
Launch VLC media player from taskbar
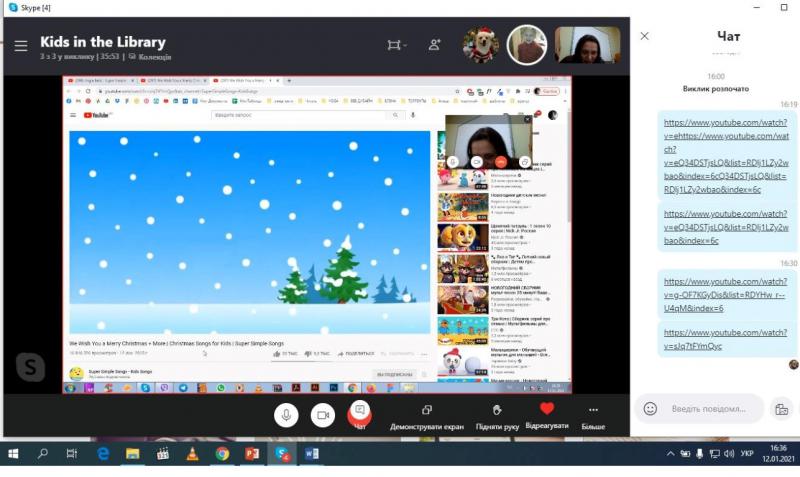coord(192,454)
